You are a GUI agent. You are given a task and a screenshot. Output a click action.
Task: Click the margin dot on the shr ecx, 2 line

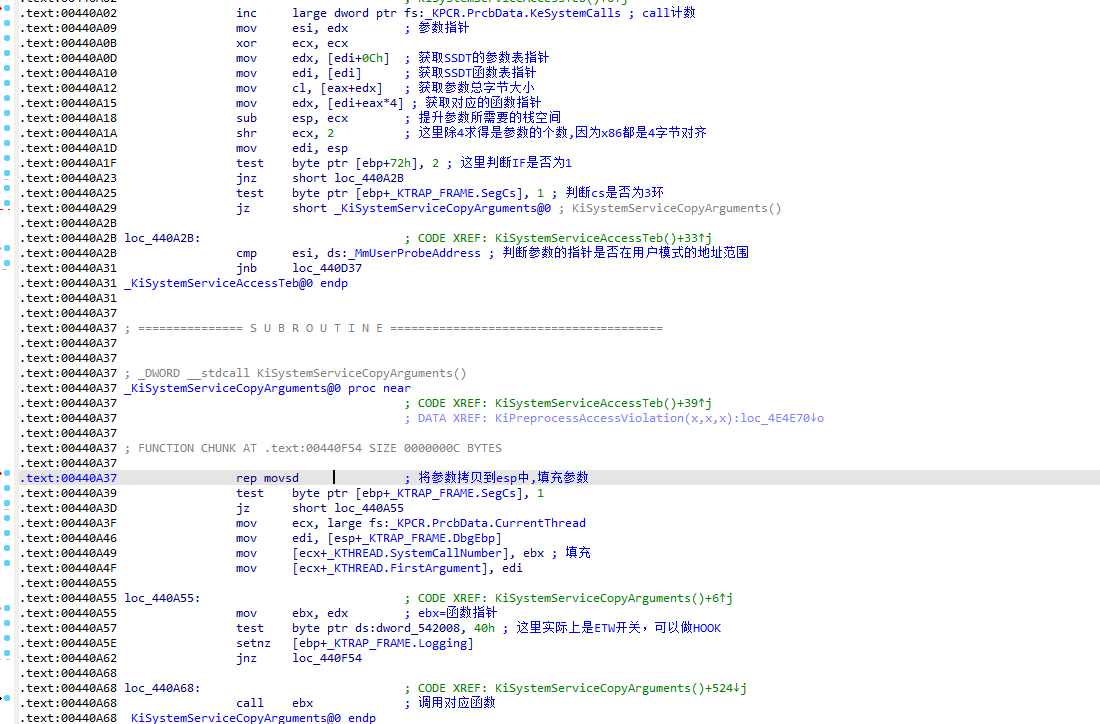coord(8,133)
